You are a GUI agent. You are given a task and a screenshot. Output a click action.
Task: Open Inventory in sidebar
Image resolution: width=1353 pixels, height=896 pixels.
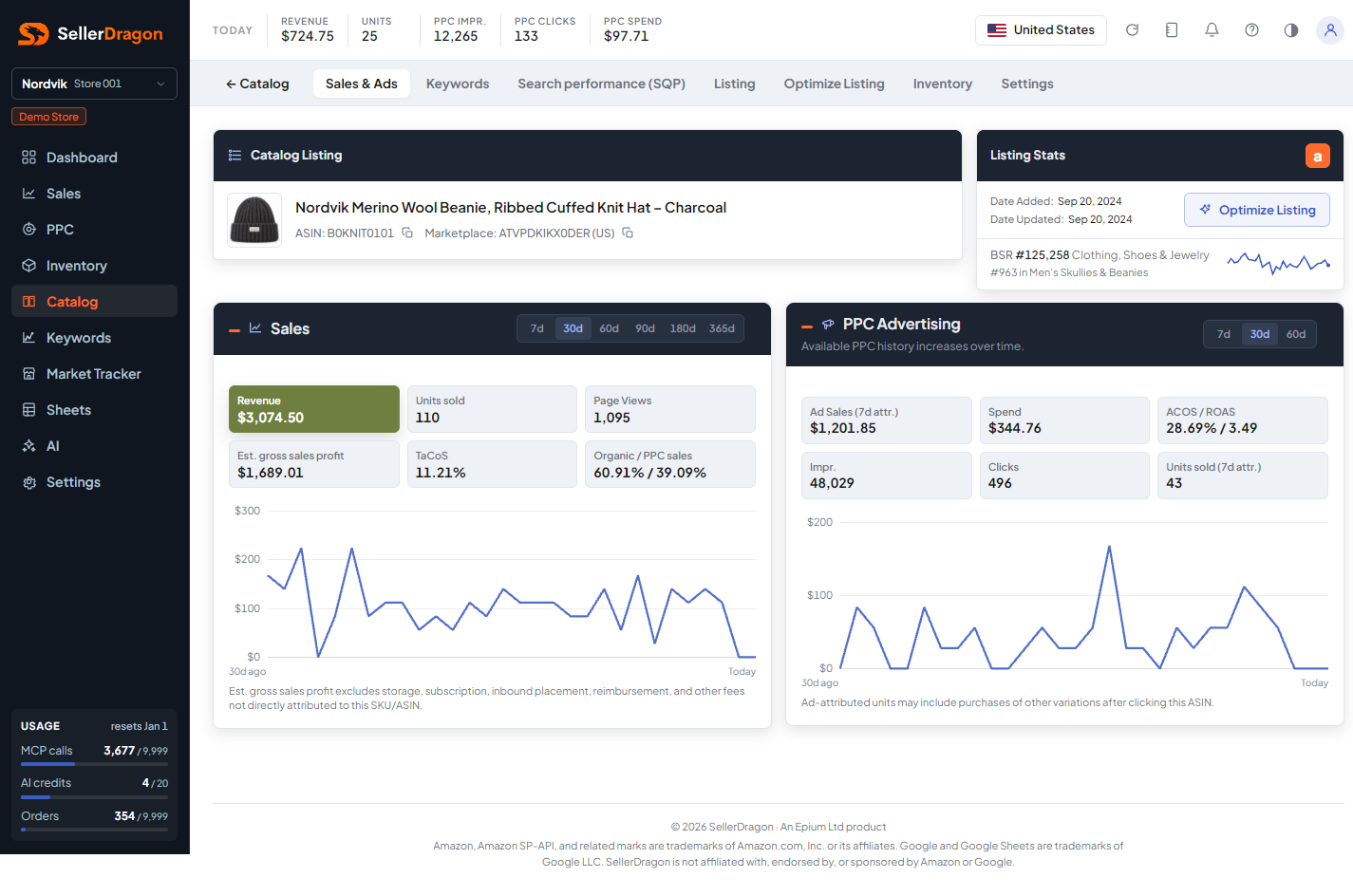click(94, 266)
